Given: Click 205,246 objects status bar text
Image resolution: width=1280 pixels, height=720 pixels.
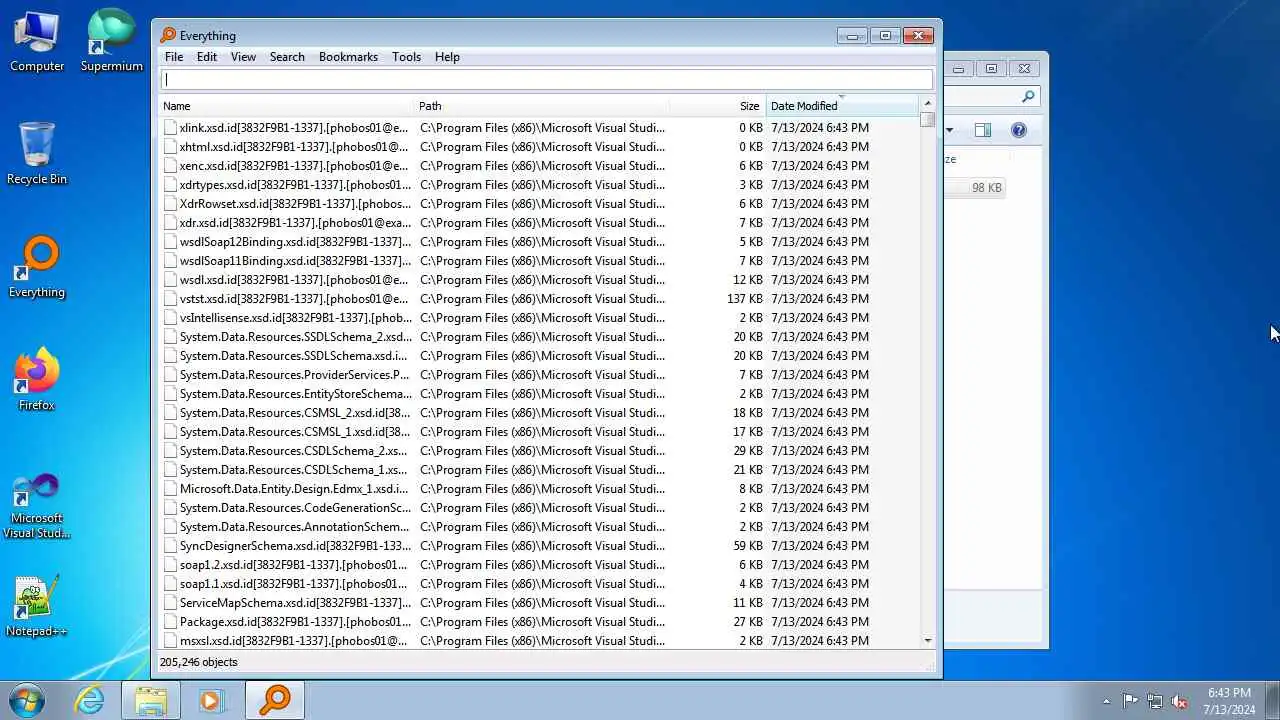Looking at the screenshot, I should (199, 662).
